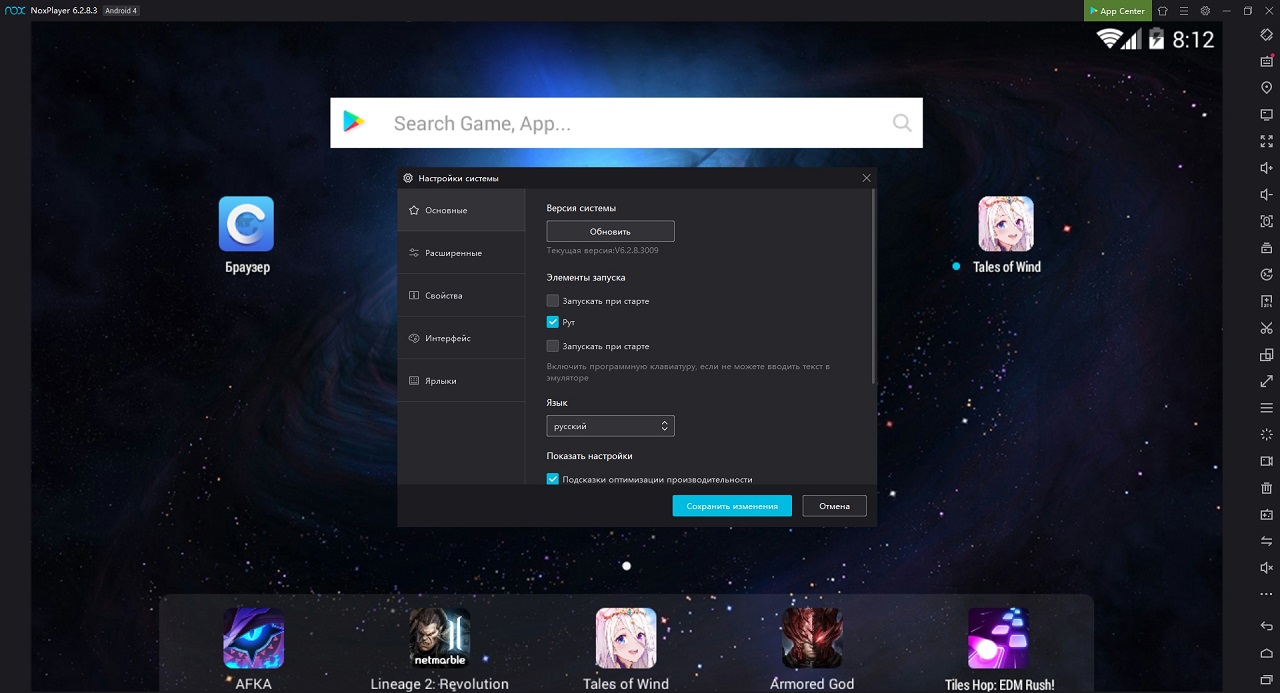Toggle fullscreen with the four-arrows icon
1280x693 pixels.
[1266, 141]
